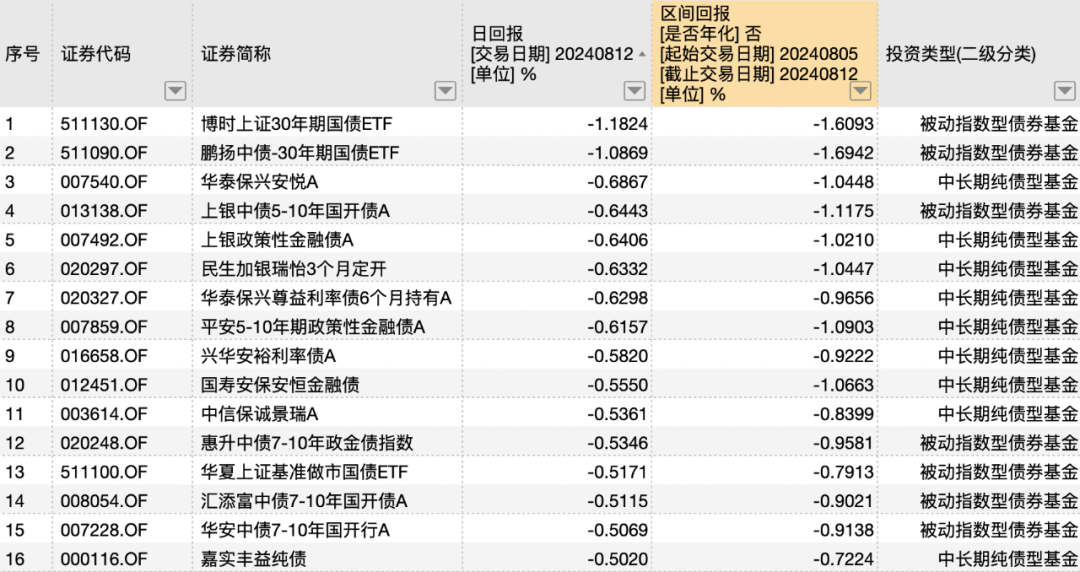Click fund name 汇添富中债7-10年国开债A
Image resolution: width=1080 pixels, height=572 pixels.
[x=304, y=501]
